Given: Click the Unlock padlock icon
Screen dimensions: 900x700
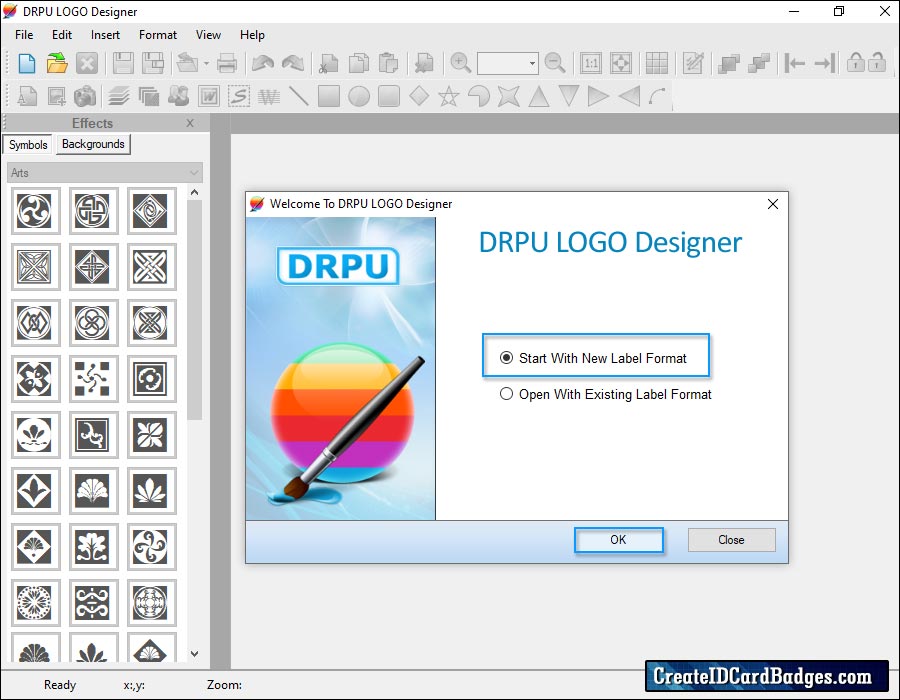Looking at the screenshot, I should pos(876,62).
